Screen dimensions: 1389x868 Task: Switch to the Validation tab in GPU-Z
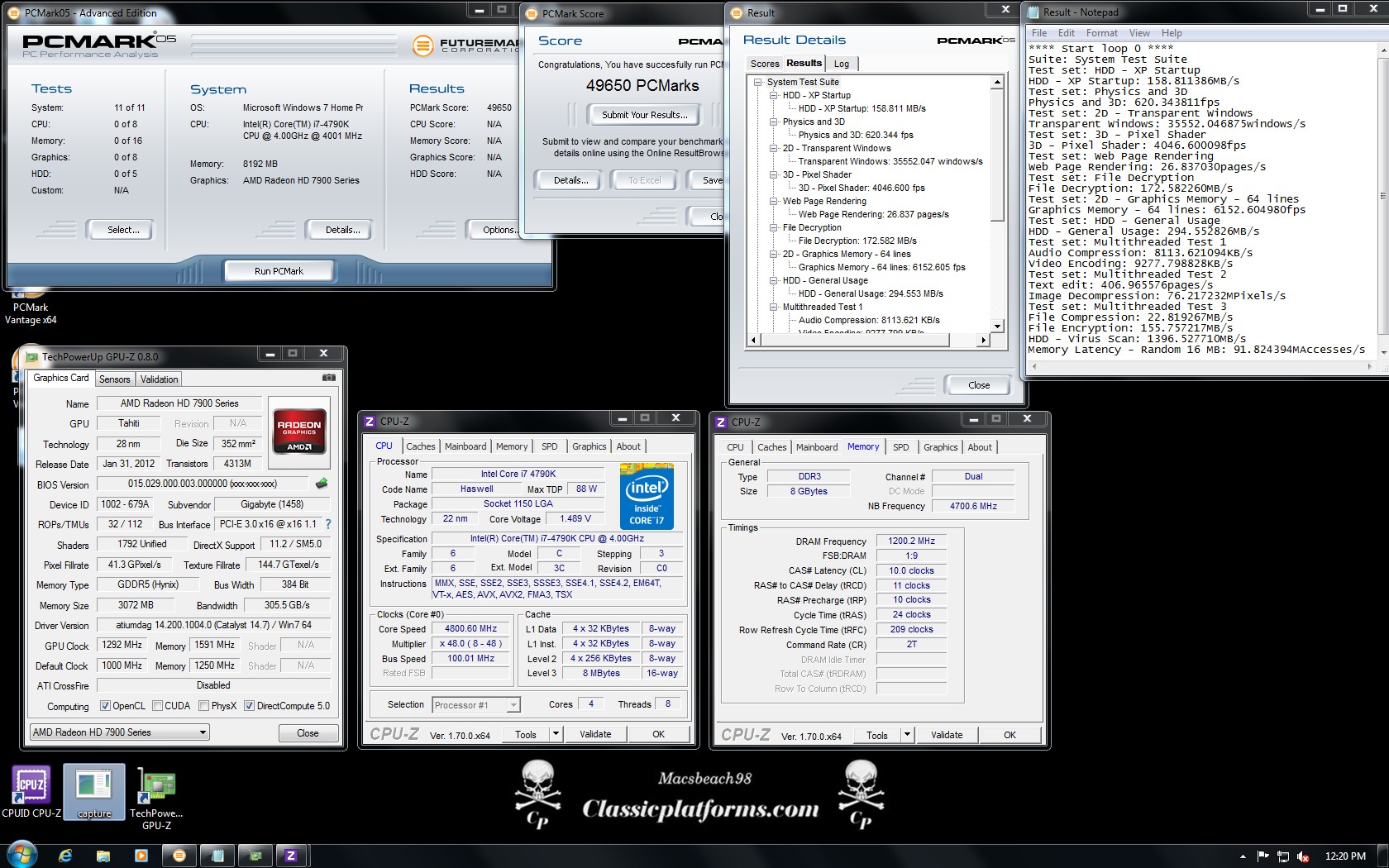[159, 379]
